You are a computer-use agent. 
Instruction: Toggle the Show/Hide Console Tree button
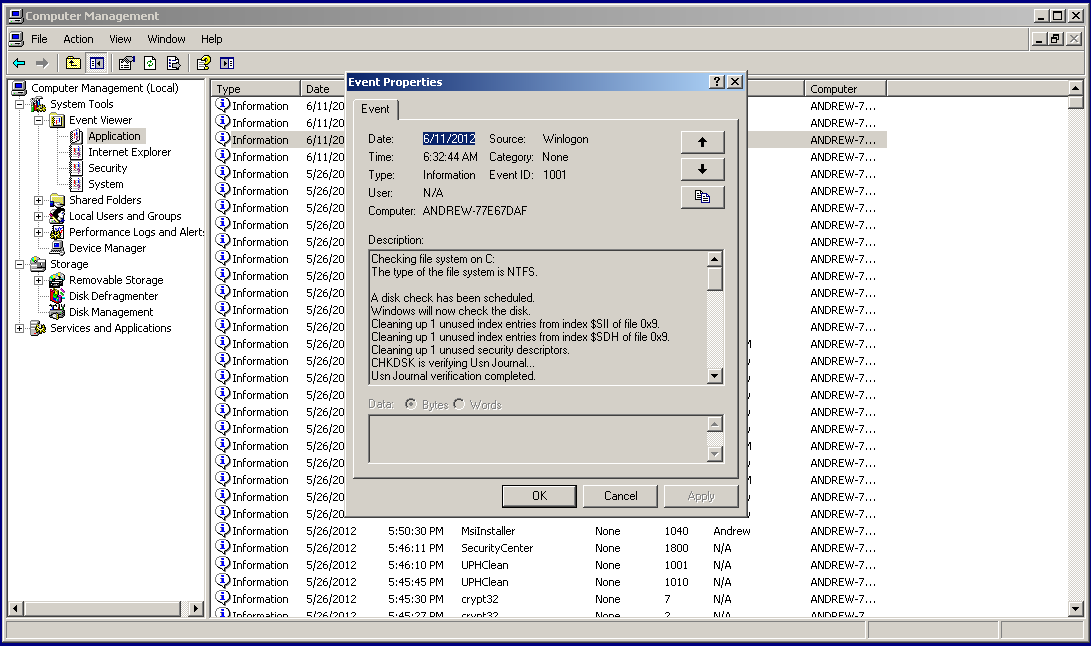click(97, 63)
